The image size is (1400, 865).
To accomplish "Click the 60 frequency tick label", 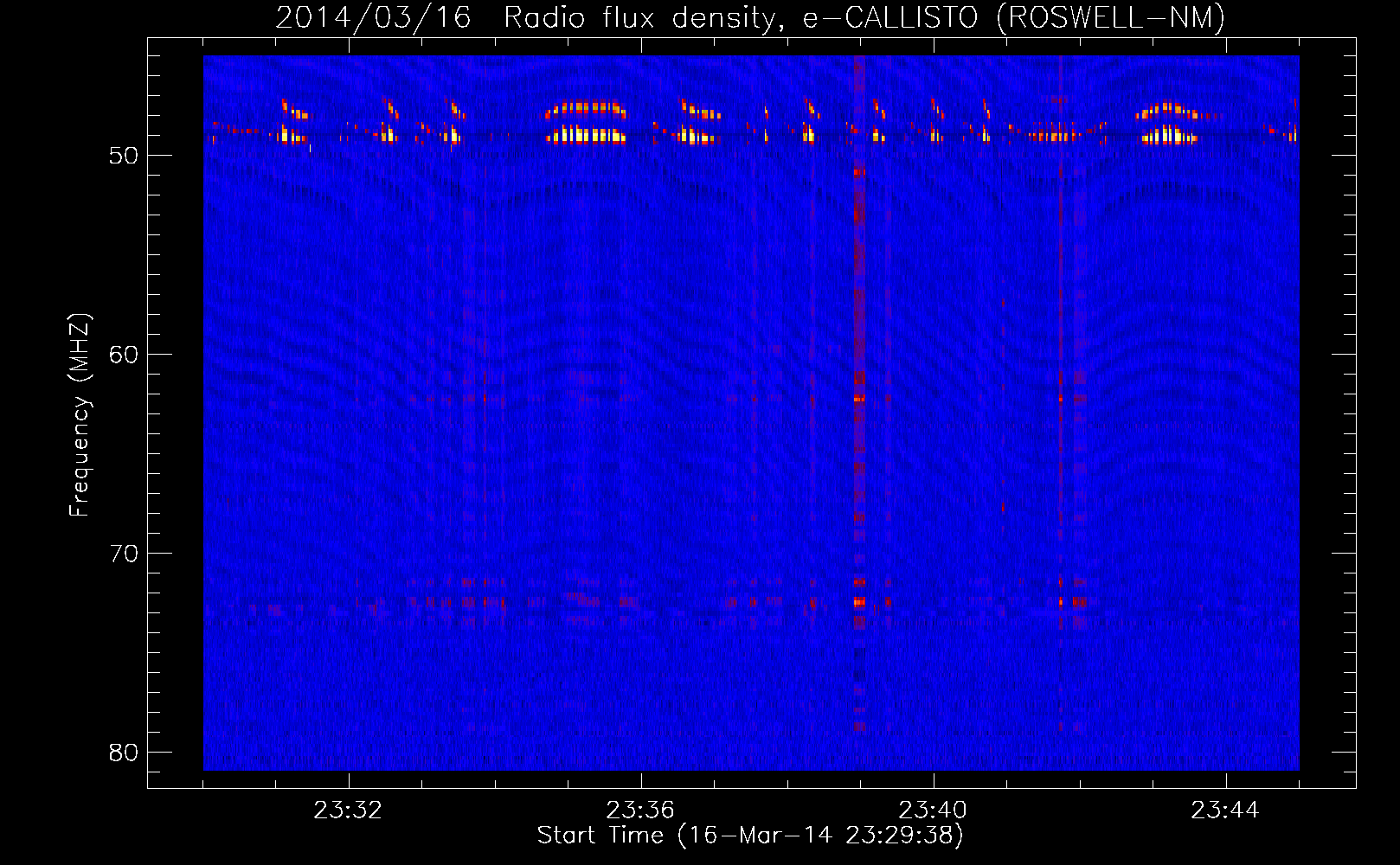I will point(124,355).
